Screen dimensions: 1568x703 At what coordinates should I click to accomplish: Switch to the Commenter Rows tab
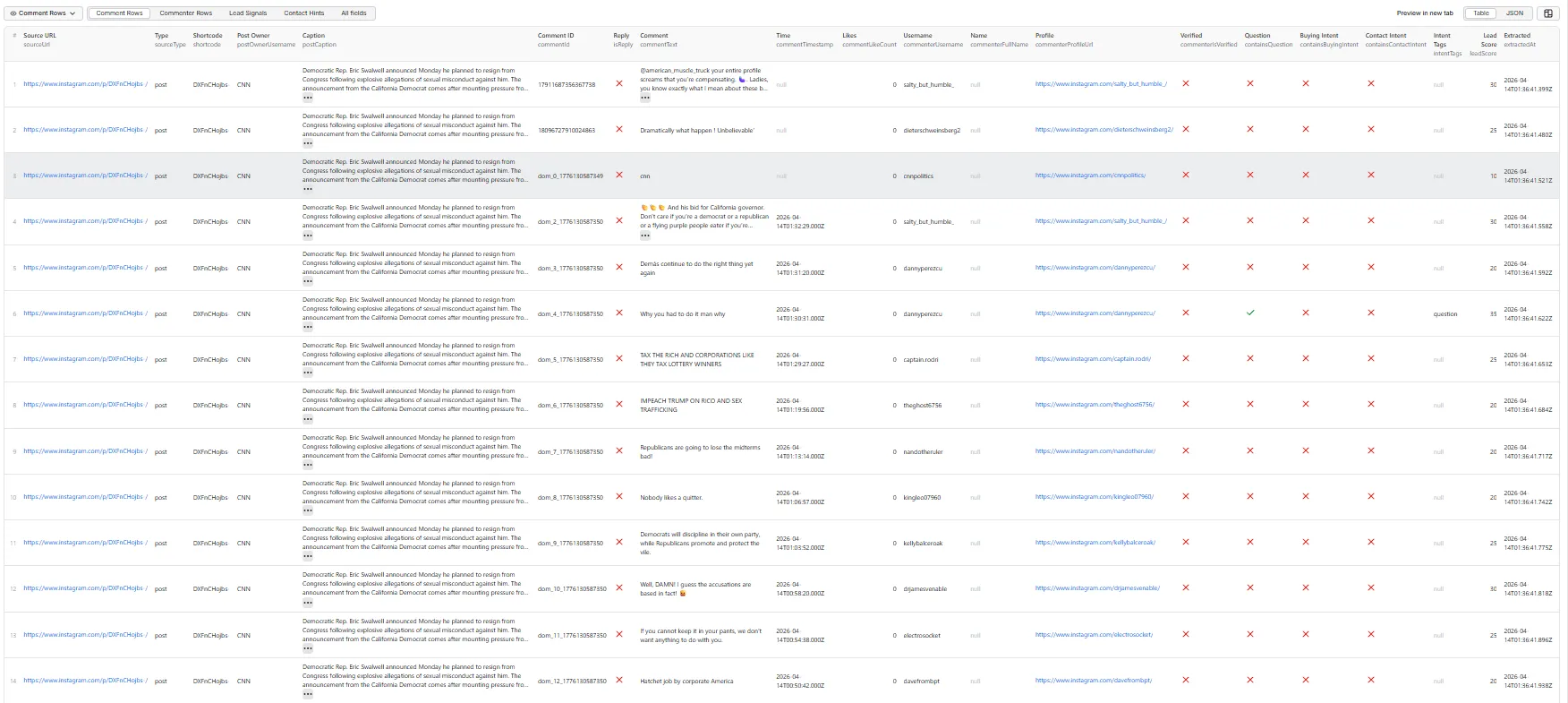coord(186,13)
